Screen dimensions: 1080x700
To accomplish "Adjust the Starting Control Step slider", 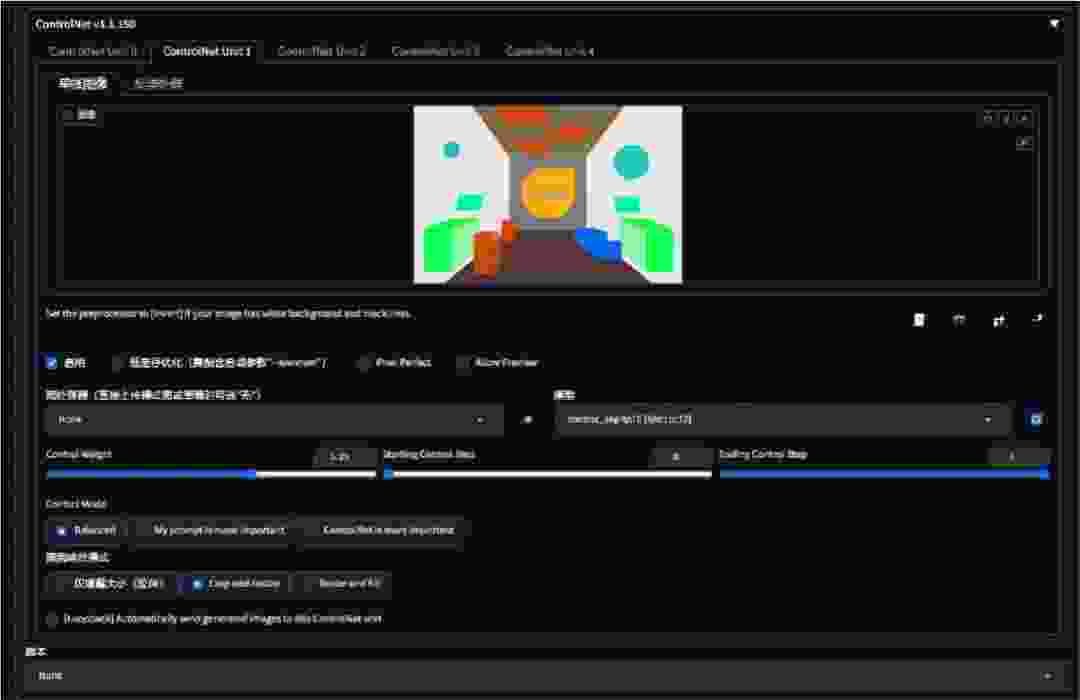I will click(548, 474).
